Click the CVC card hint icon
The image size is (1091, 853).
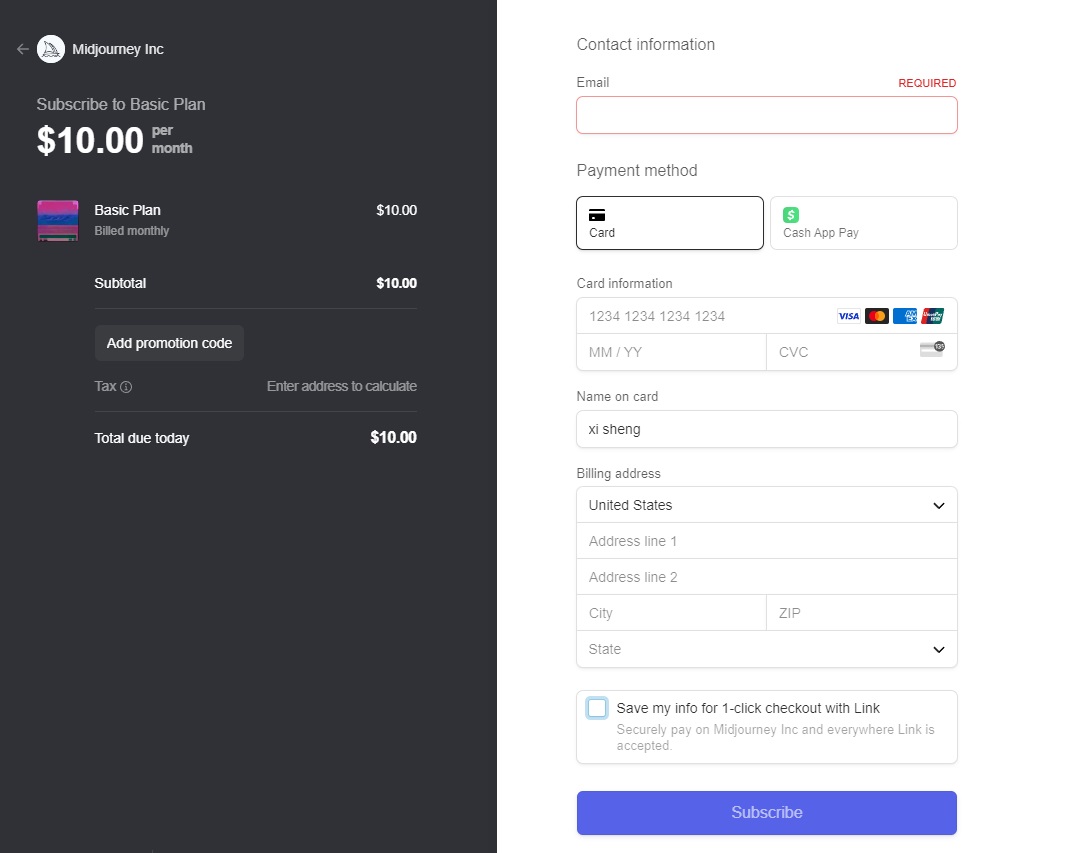[931, 349]
